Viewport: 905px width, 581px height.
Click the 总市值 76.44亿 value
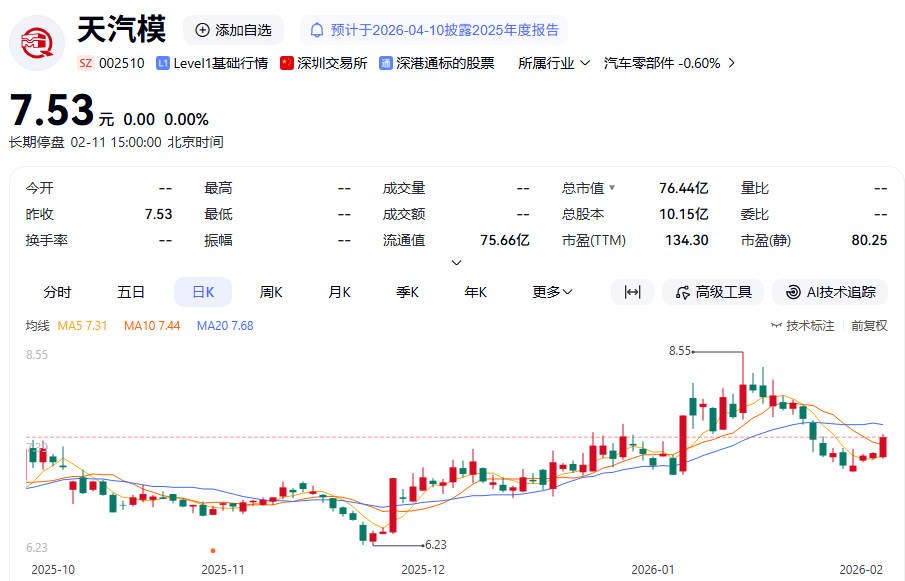click(683, 188)
